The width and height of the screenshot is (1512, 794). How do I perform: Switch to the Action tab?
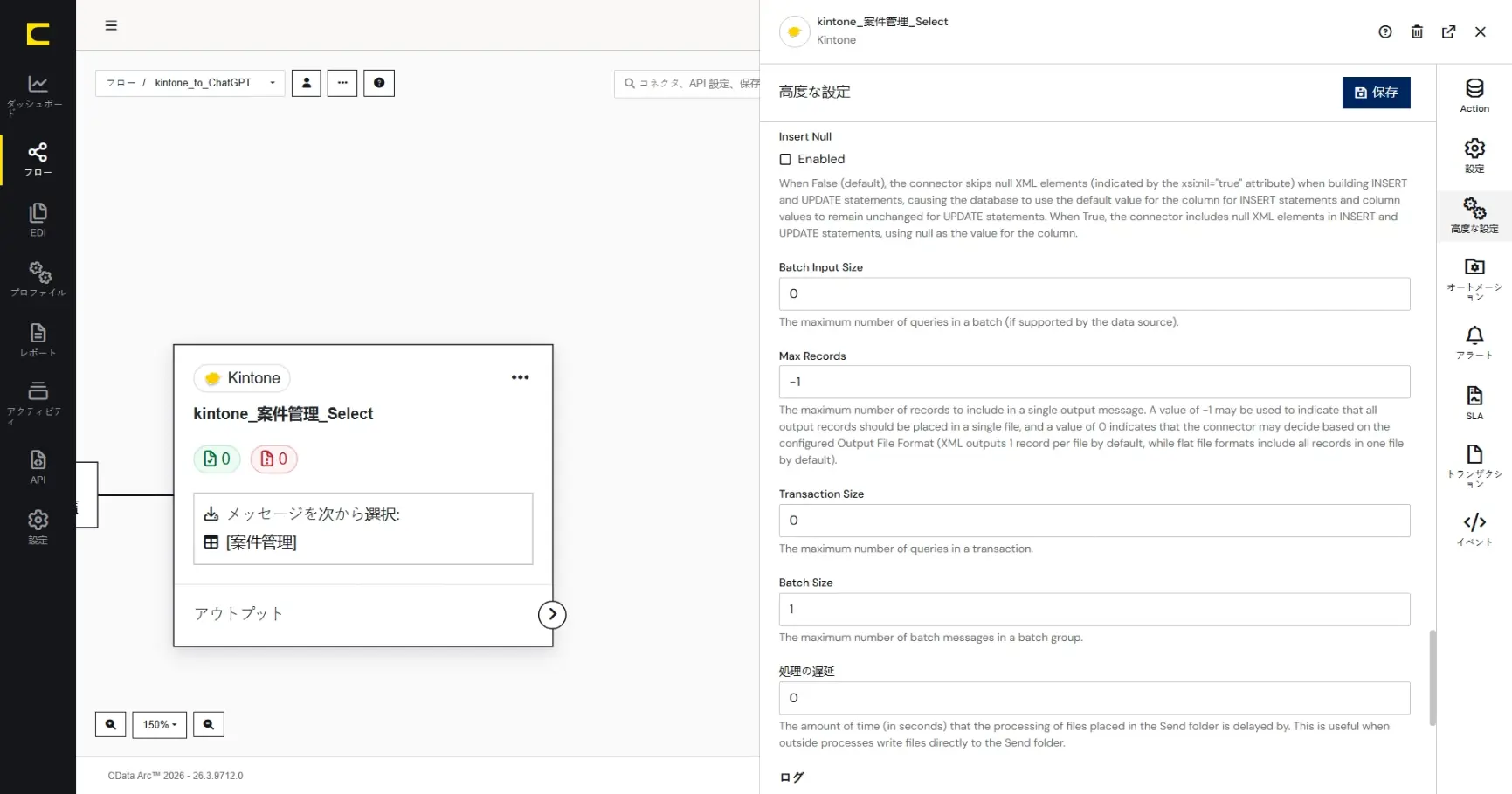point(1474,95)
